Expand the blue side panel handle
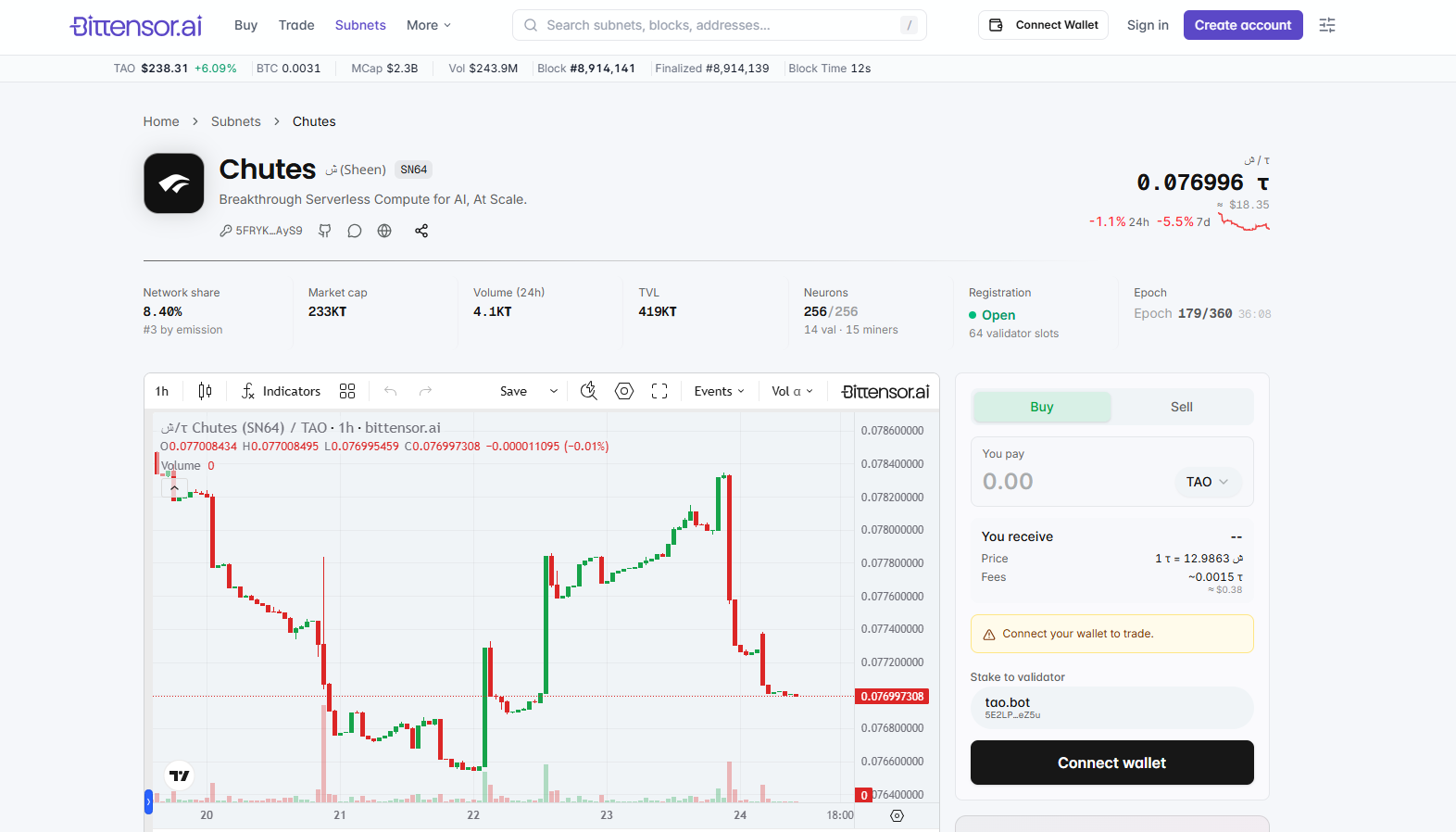This screenshot has height=832, width=1456. [x=148, y=801]
